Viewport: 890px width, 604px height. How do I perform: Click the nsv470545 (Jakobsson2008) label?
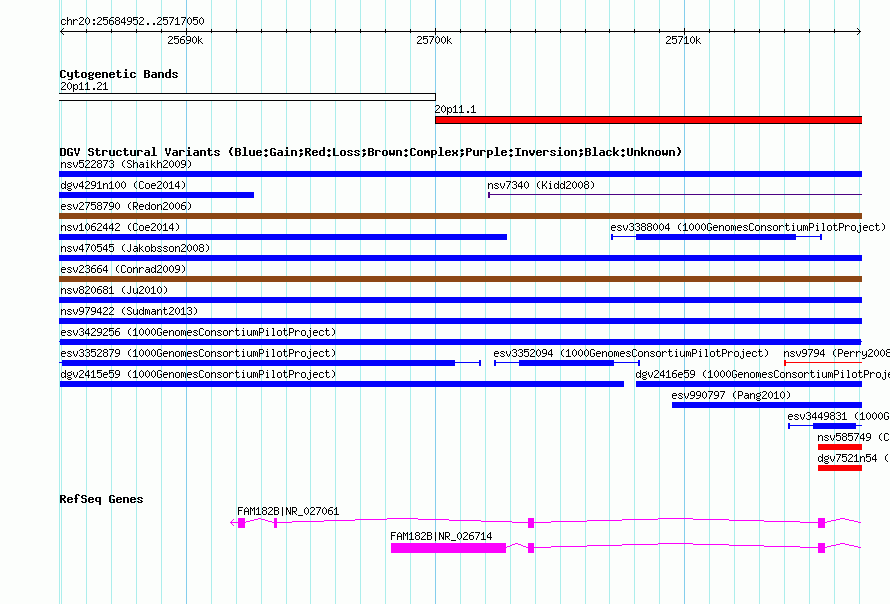135,248
